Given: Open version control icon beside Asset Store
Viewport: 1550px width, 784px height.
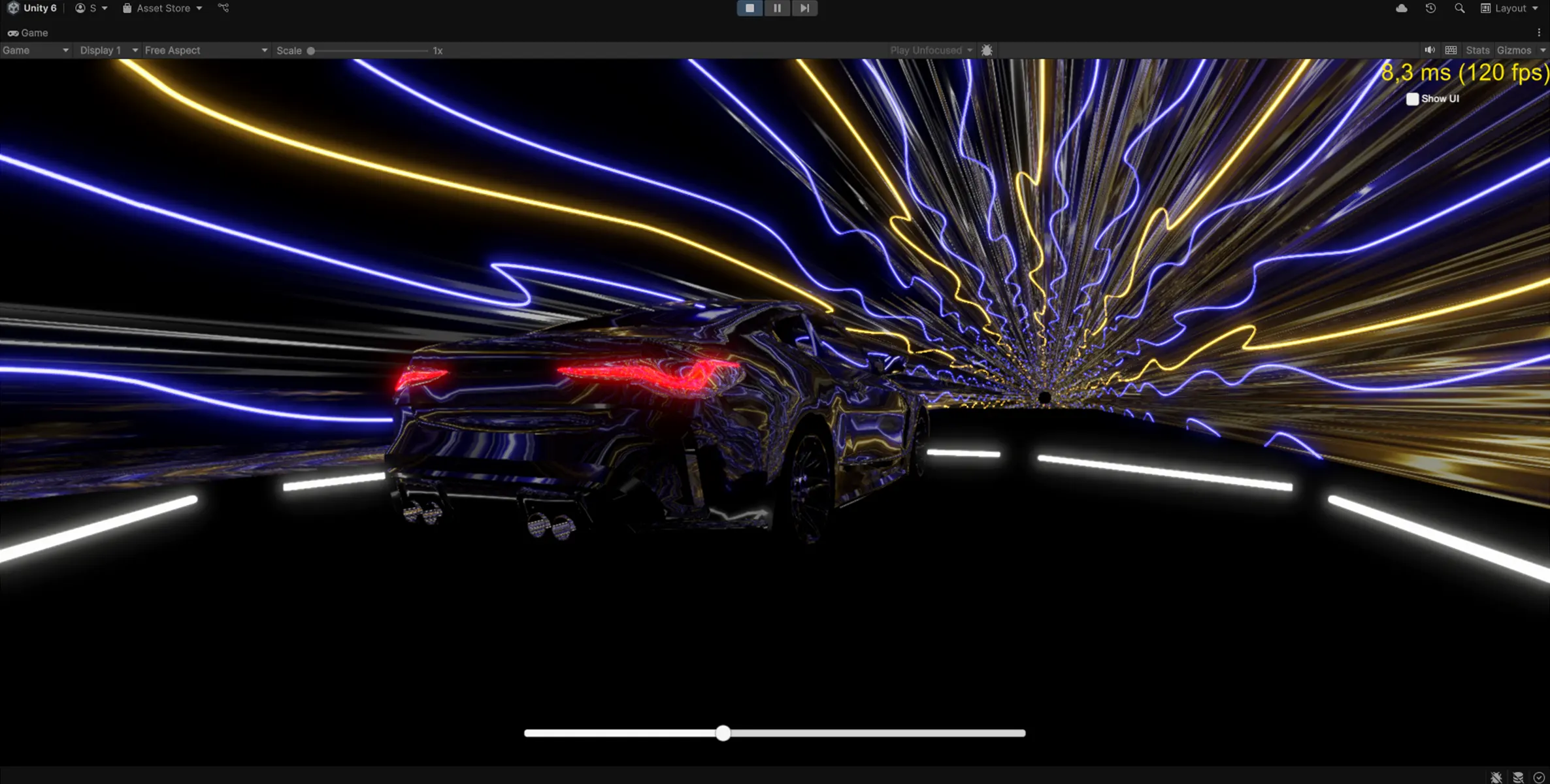Looking at the screenshot, I should [x=223, y=8].
